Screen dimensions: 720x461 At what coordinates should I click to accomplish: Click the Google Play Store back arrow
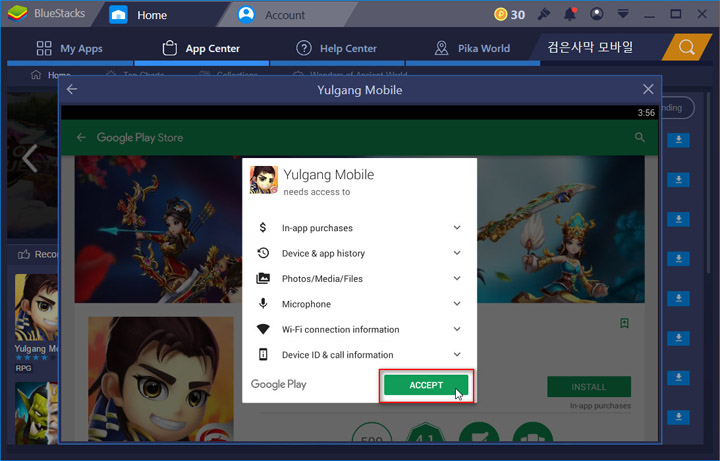(x=81, y=137)
